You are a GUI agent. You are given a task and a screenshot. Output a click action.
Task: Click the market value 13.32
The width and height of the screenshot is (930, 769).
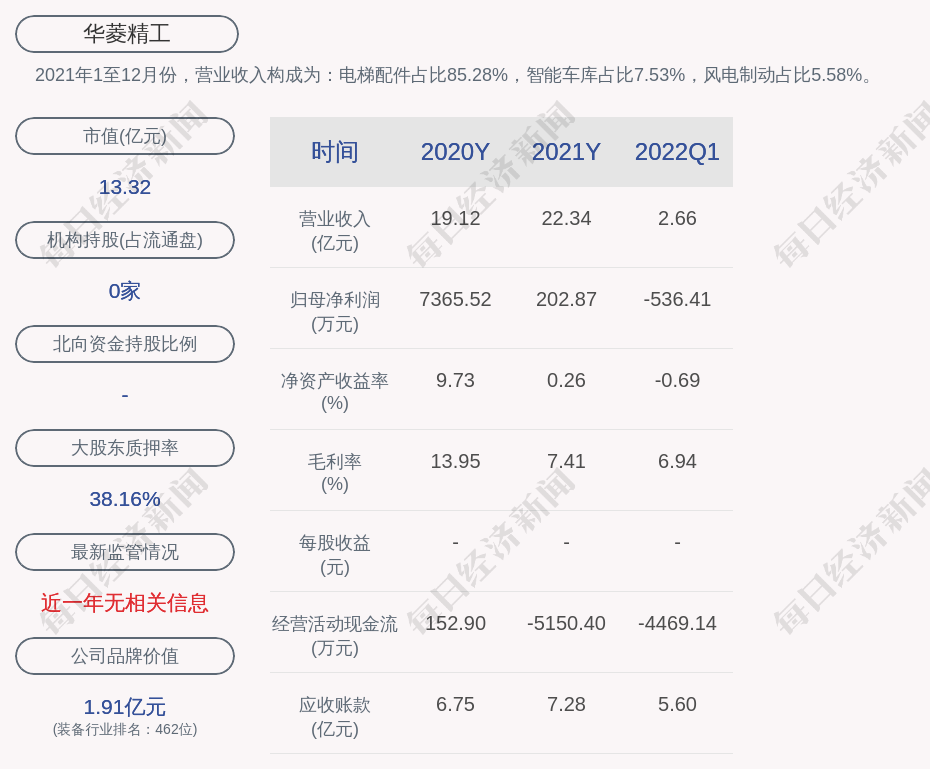pyautogui.click(x=125, y=187)
